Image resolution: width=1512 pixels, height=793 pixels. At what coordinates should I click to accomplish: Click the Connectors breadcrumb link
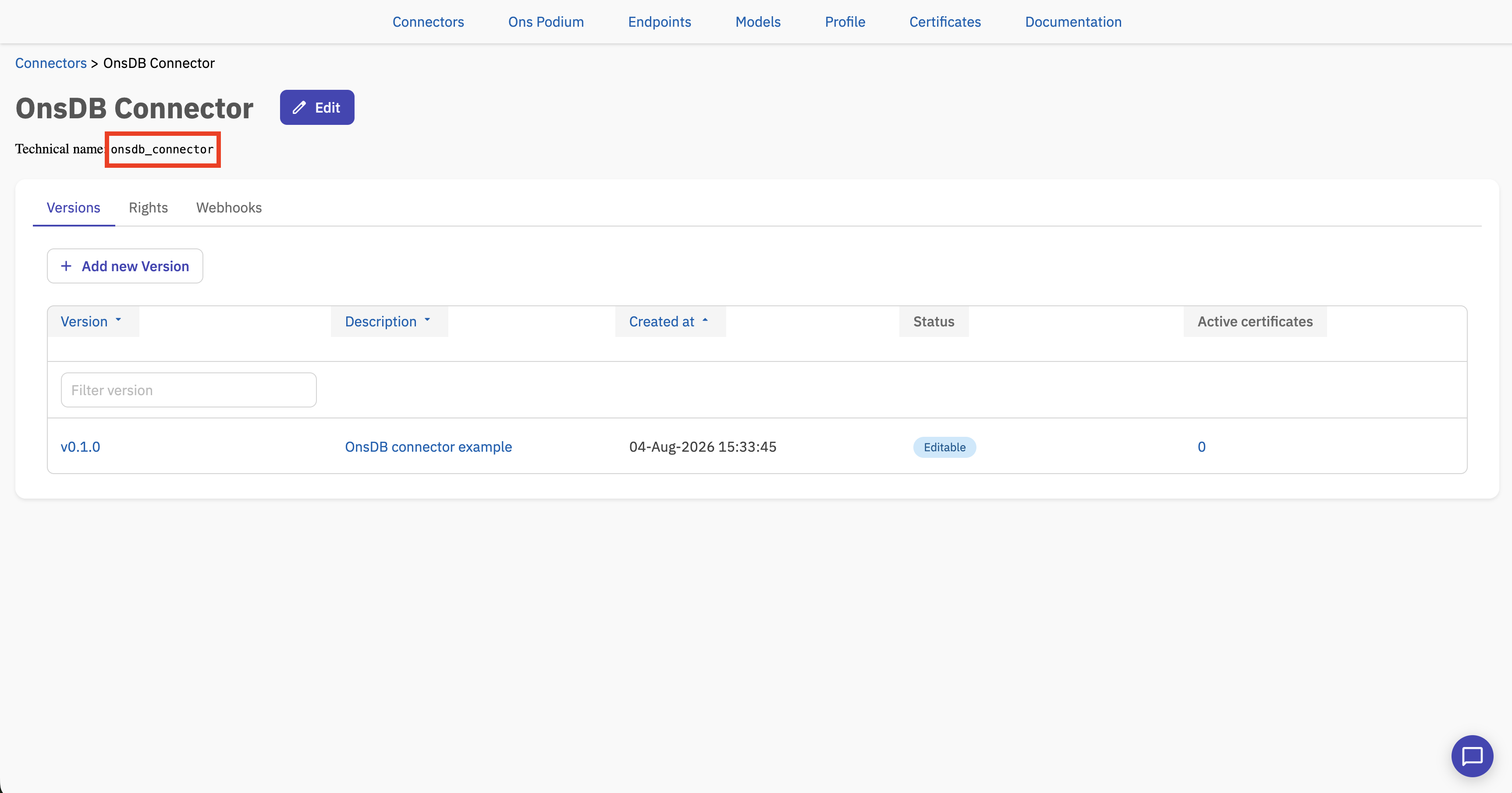[50, 63]
